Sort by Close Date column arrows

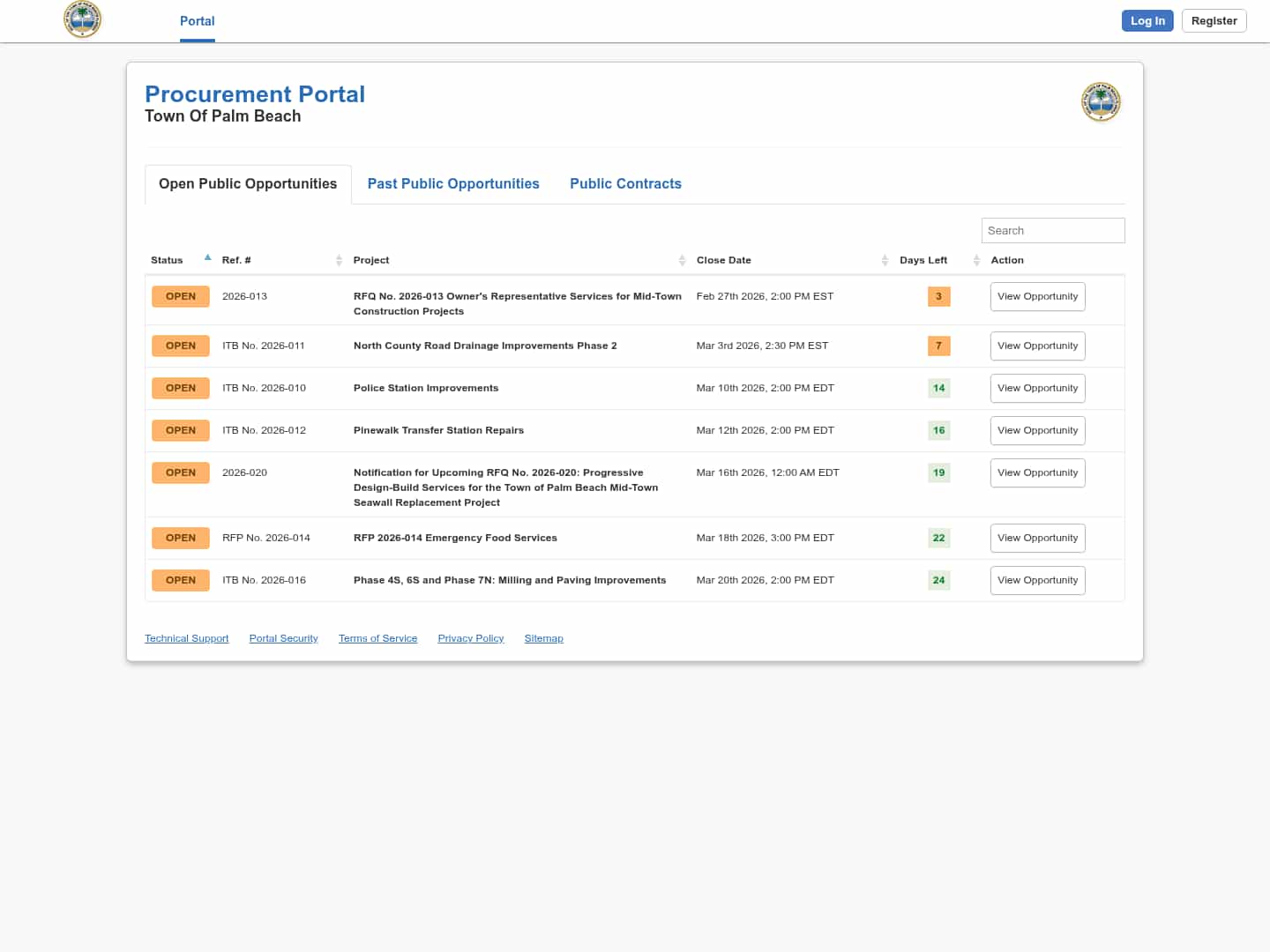(x=885, y=260)
